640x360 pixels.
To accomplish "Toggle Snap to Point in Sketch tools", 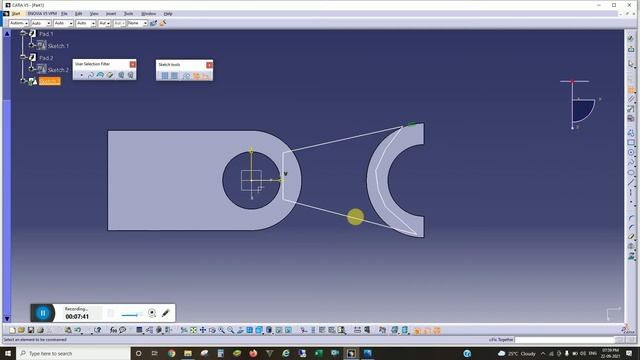I will click(x=174, y=76).
